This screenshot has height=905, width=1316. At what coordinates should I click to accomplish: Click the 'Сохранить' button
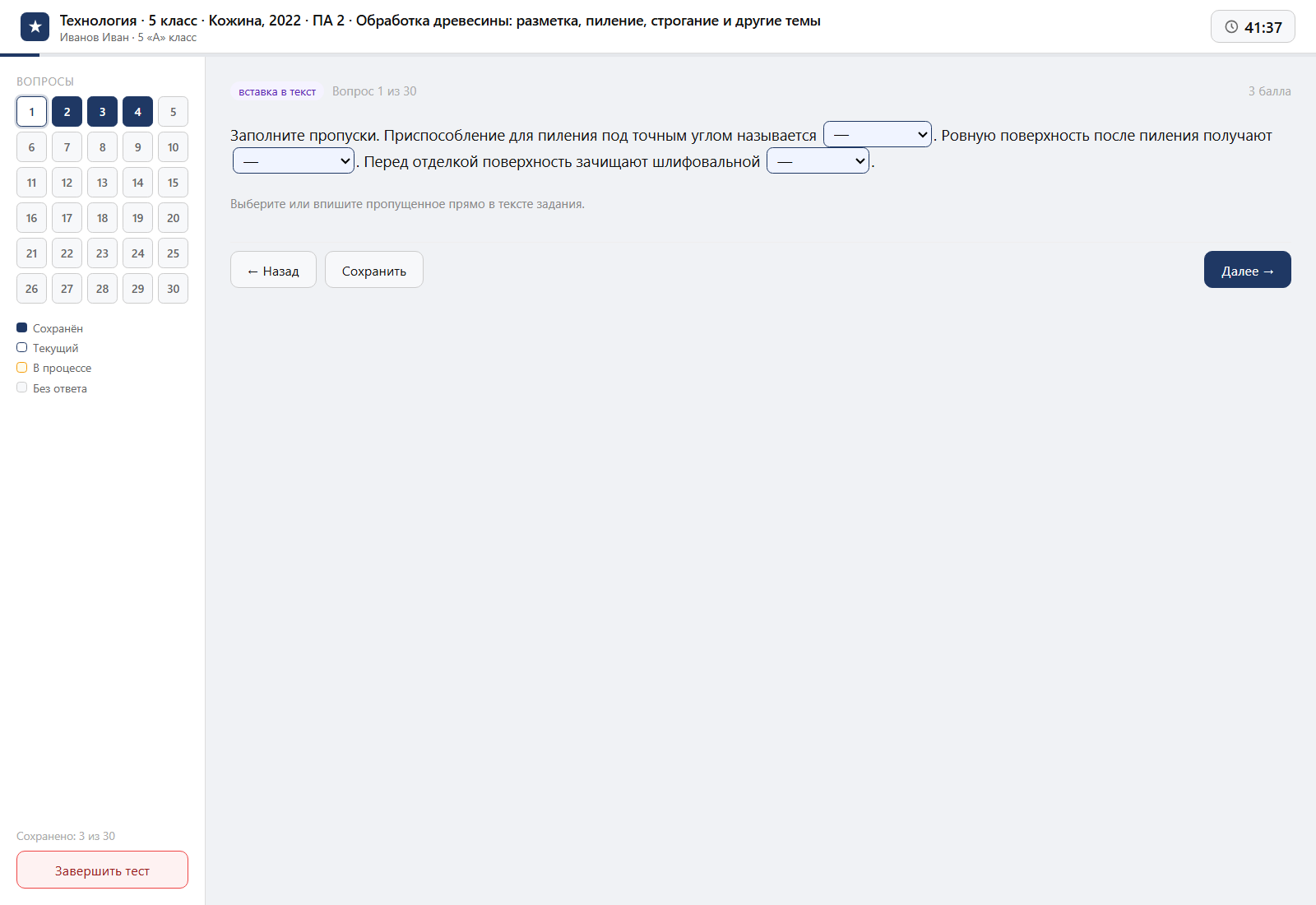pos(374,270)
